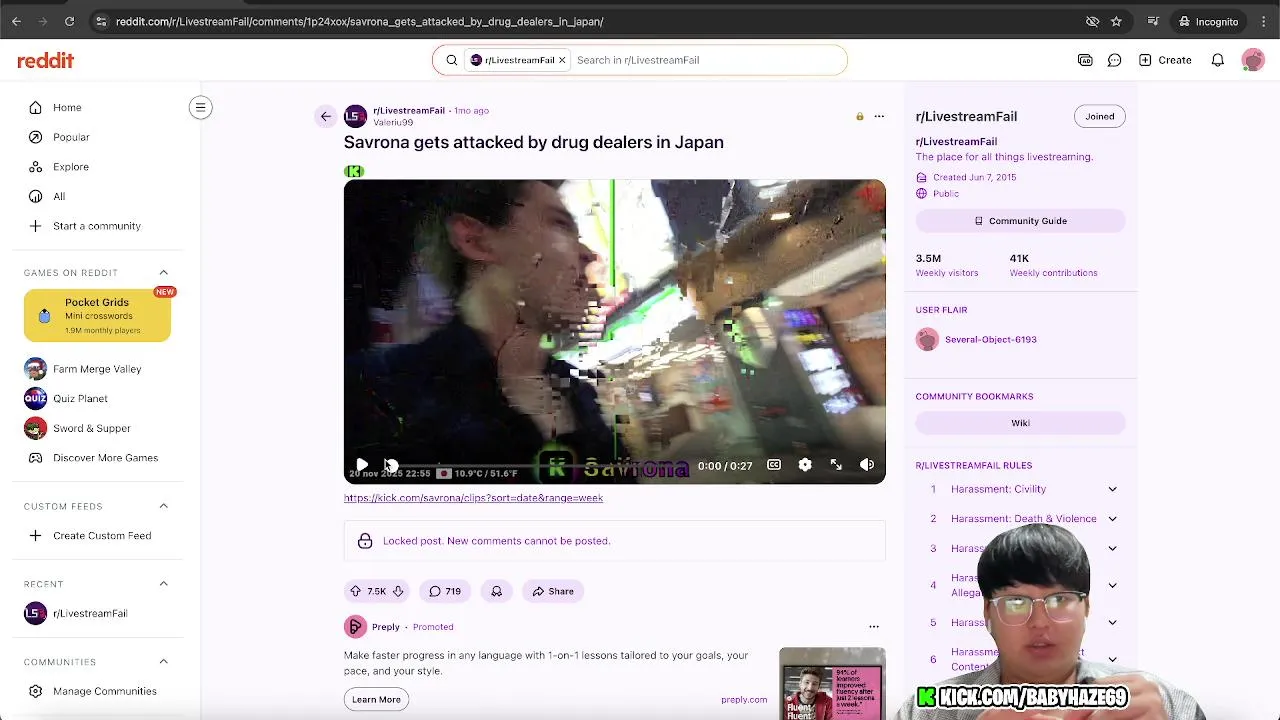The width and height of the screenshot is (1280, 720).
Task: Open the chat bubble icon in the header
Action: 1114,60
